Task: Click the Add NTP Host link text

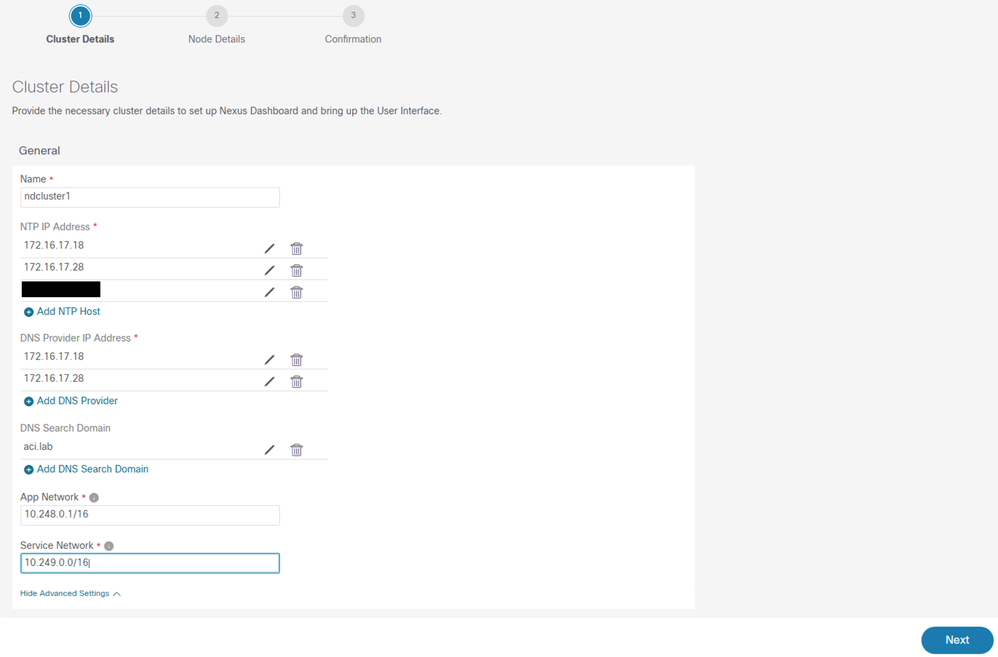Action: click(69, 311)
